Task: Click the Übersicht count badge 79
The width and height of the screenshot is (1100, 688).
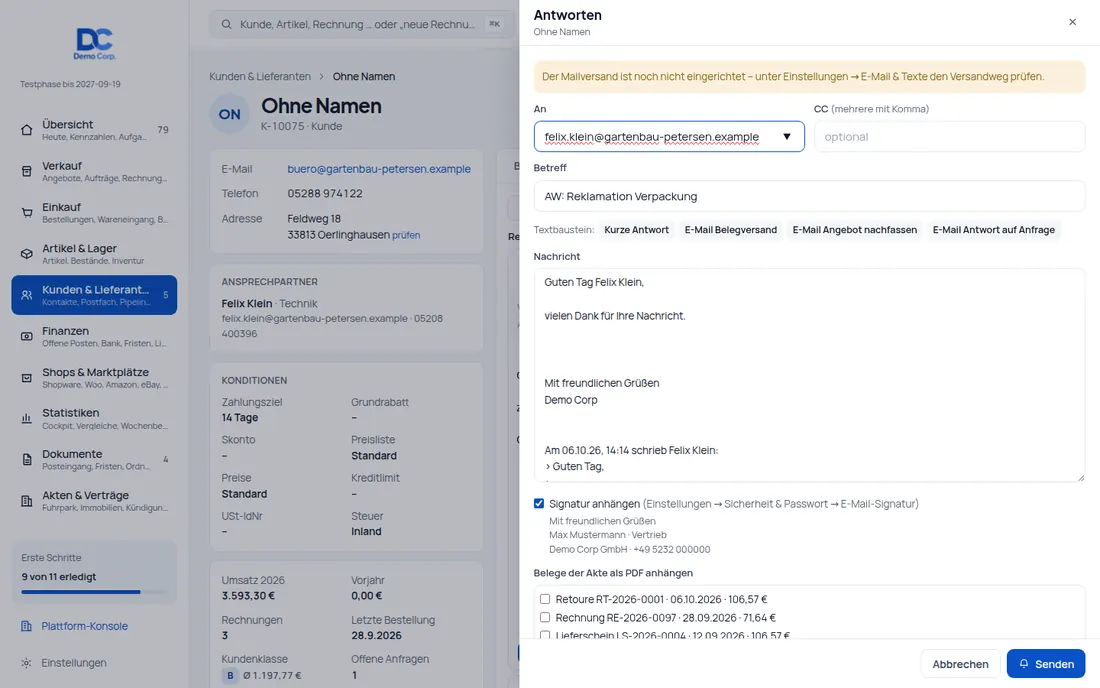Action: [163, 130]
